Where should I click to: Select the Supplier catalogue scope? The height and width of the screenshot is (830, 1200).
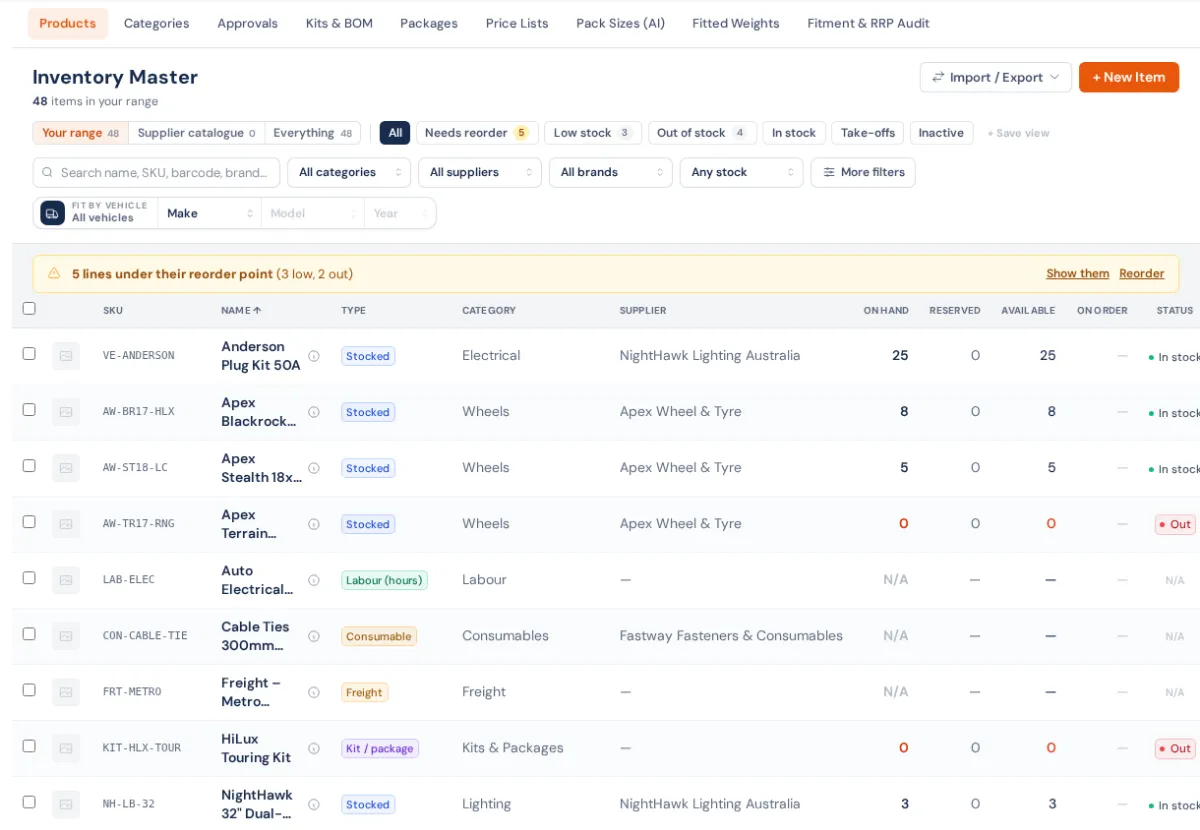(x=196, y=133)
